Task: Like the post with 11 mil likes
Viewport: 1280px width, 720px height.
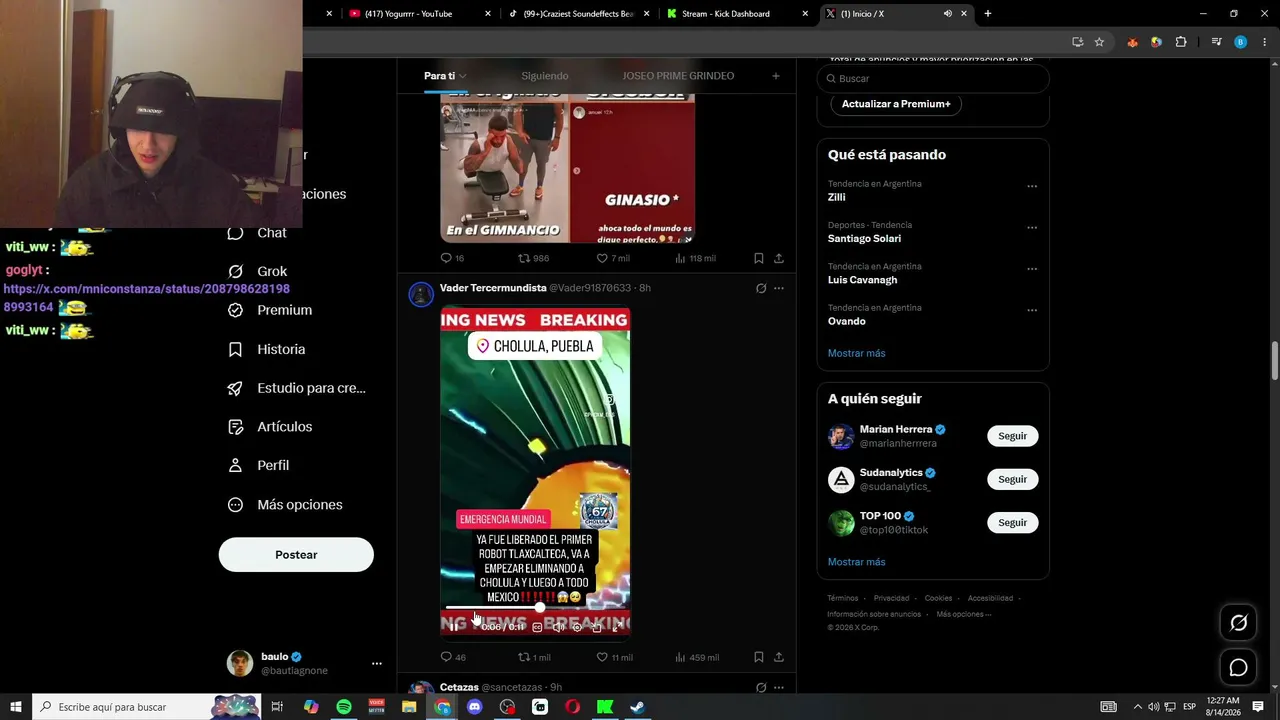Action: pyautogui.click(x=614, y=657)
